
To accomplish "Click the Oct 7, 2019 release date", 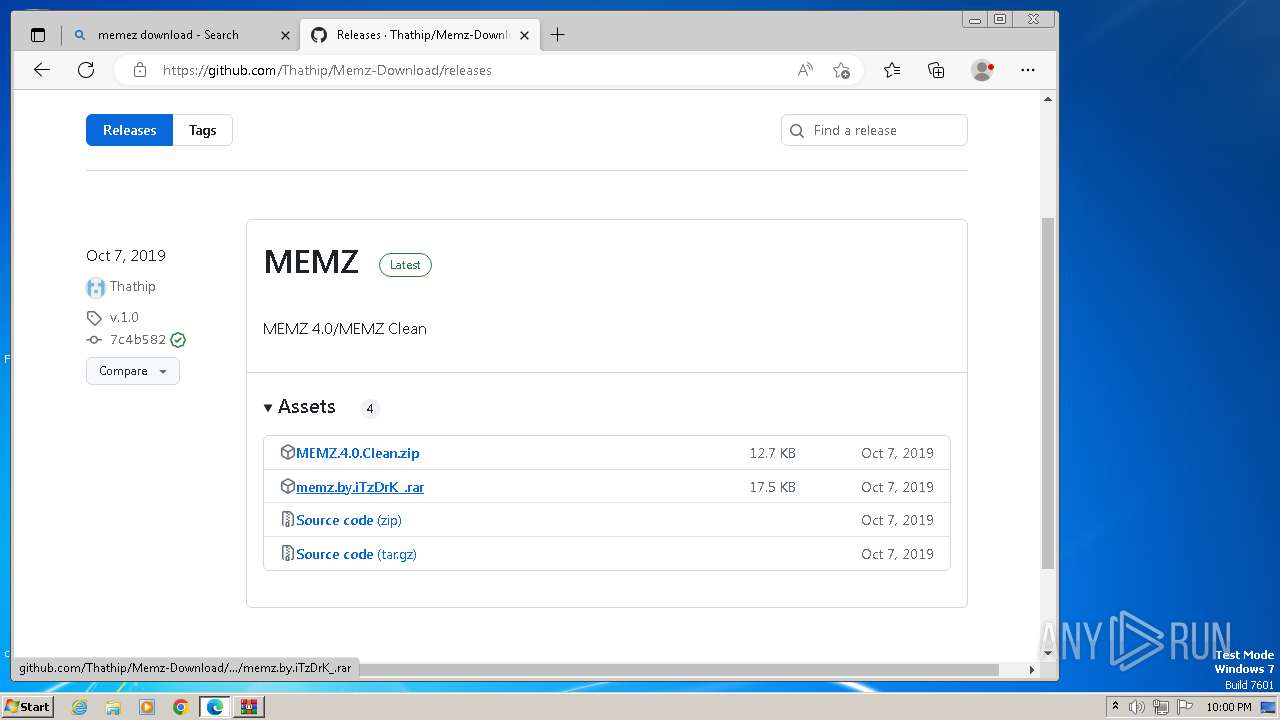I will click(126, 255).
